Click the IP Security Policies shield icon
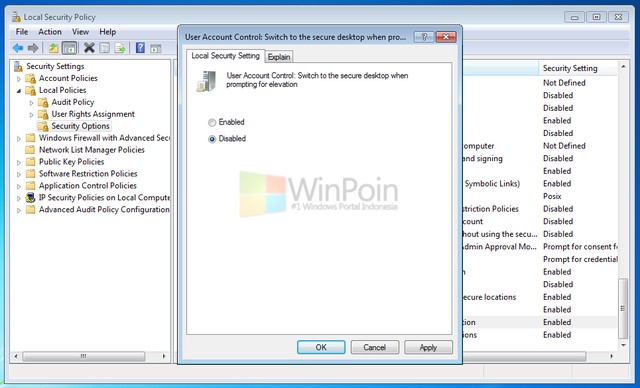This screenshot has height=388, width=640. coord(30,198)
